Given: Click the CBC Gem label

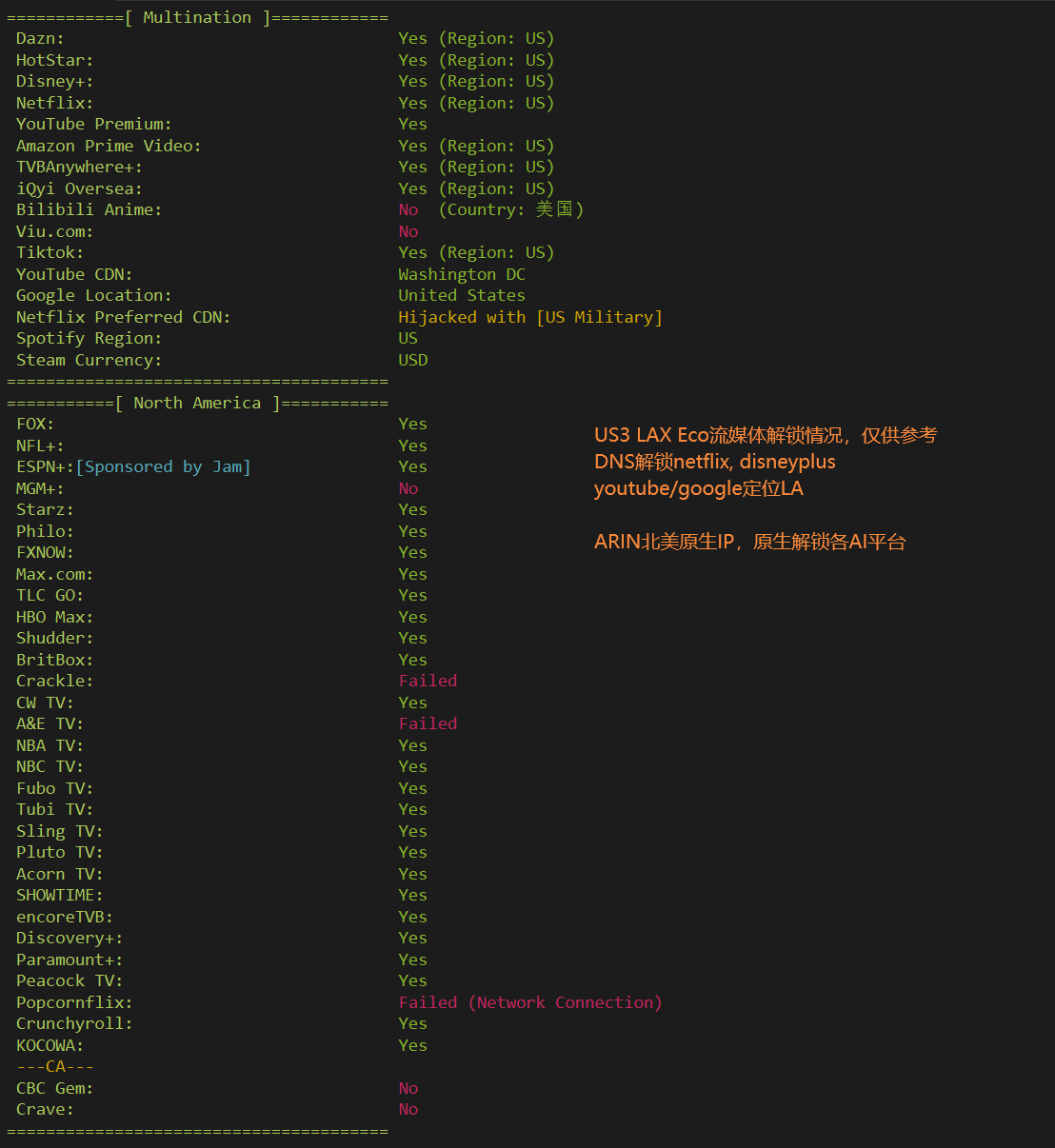Looking at the screenshot, I should [x=54, y=1088].
